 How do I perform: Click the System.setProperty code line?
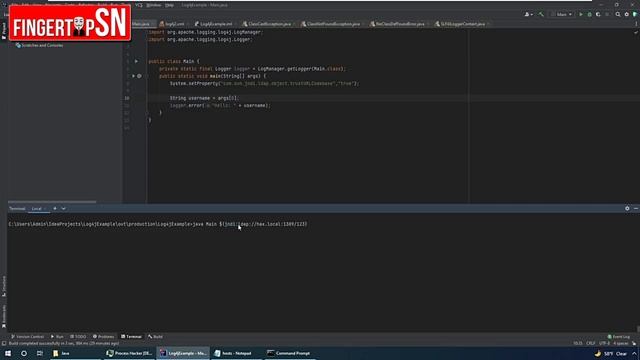[264, 84]
